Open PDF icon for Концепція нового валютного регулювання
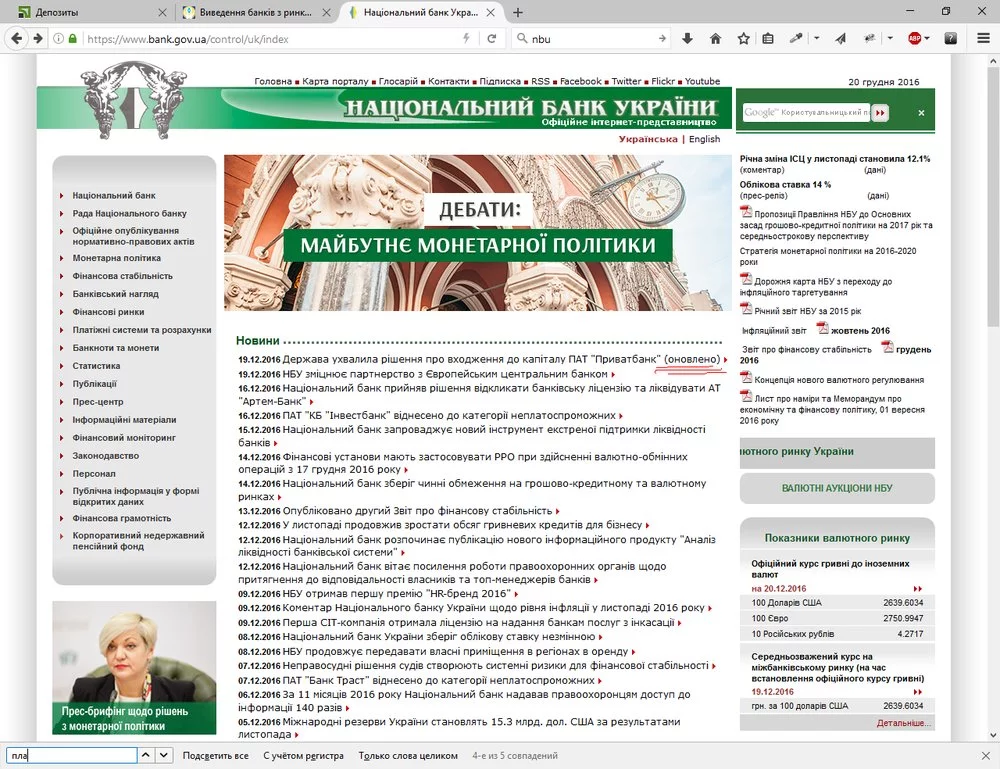Screen dimensions: 1000x769 (746, 377)
